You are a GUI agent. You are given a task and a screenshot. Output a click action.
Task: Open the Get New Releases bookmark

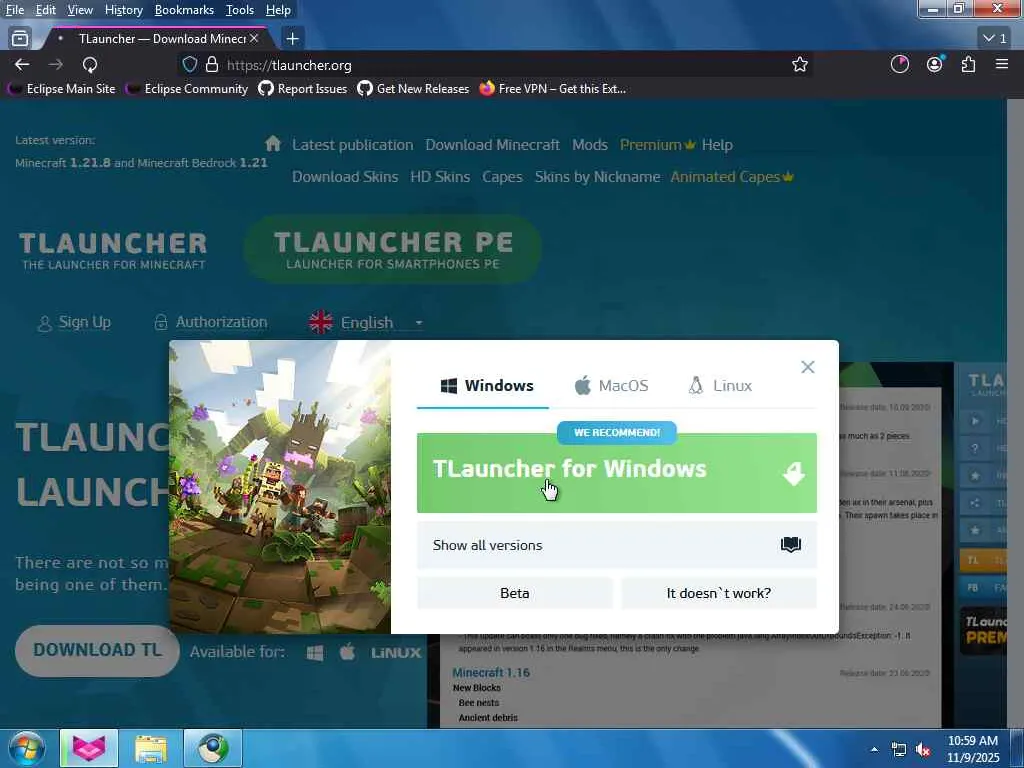(x=413, y=88)
